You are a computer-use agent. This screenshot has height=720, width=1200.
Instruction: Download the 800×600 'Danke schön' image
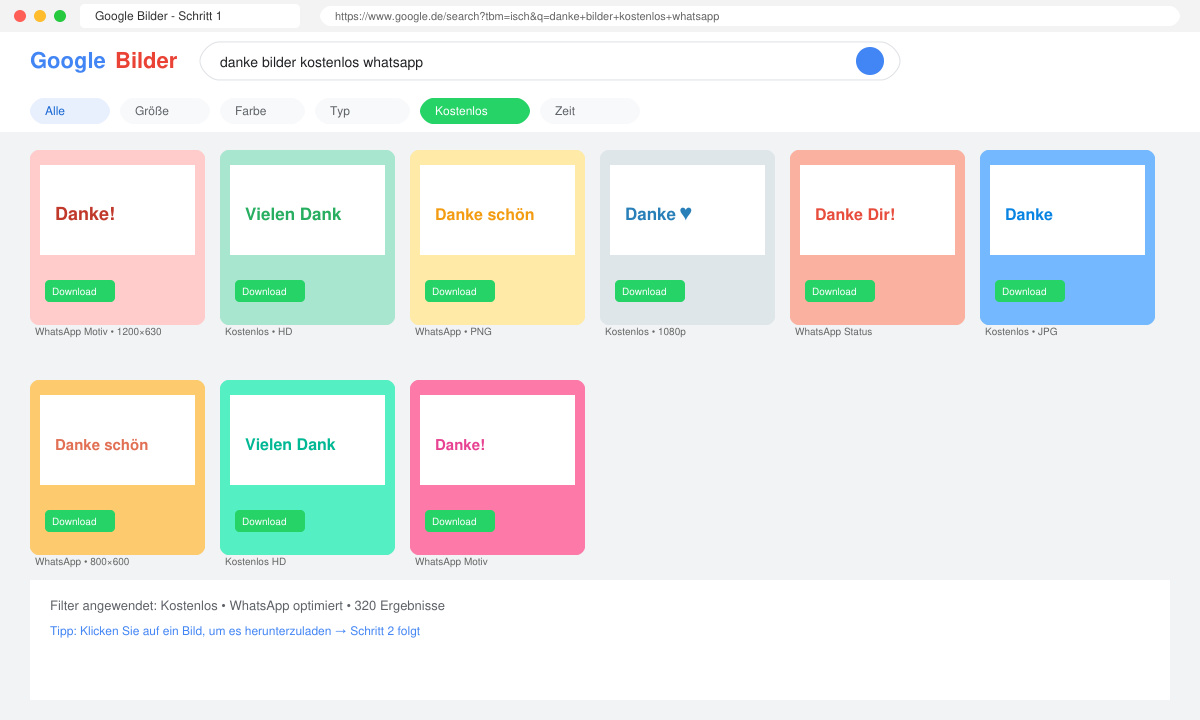[x=80, y=521]
